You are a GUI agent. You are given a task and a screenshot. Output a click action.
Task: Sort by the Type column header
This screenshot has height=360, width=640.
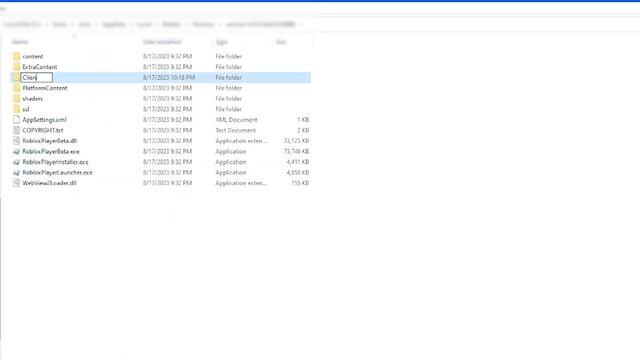tap(222, 42)
